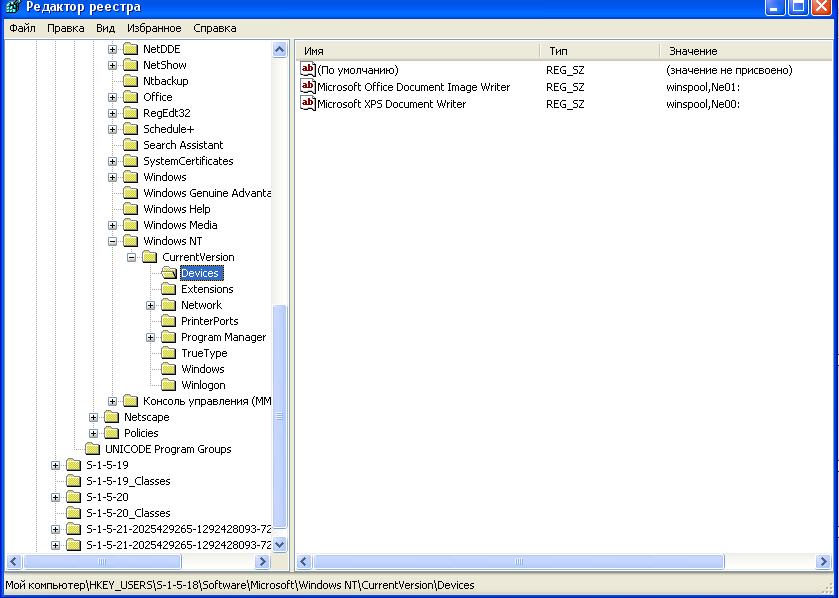Image resolution: width=839 pixels, height=598 pixels.
Task: Click the string icon for Microsoft Office Document Image Writer
Action: [308, 87]
